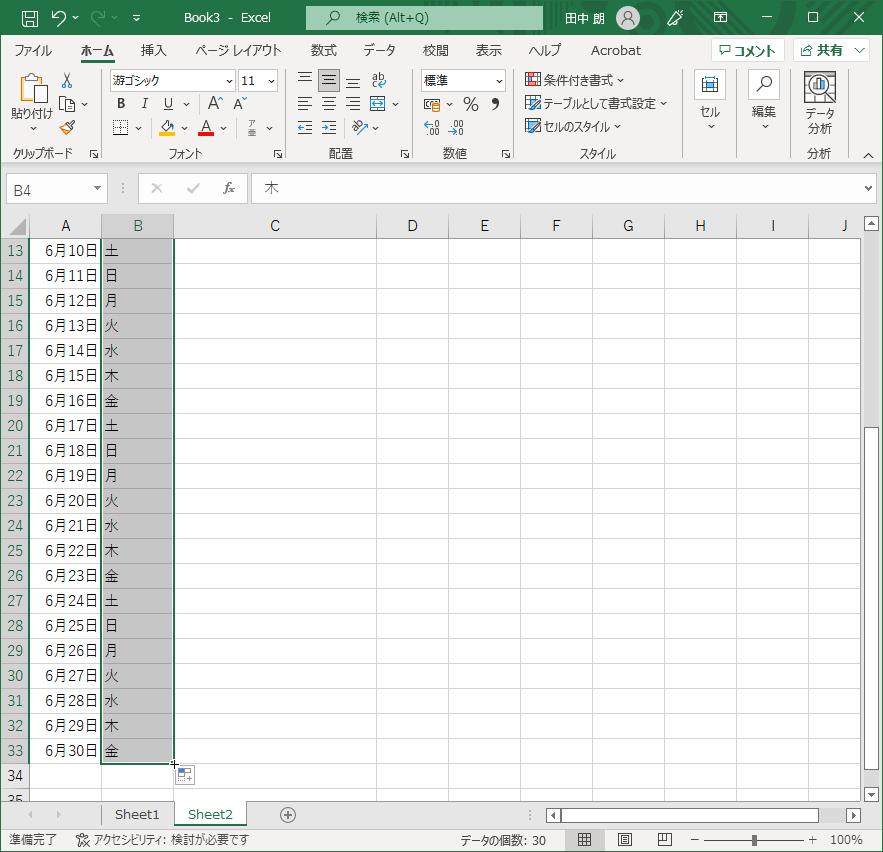Switch to Page Layout view
This screenshot has height=852, width=883.
pos(625,840)
